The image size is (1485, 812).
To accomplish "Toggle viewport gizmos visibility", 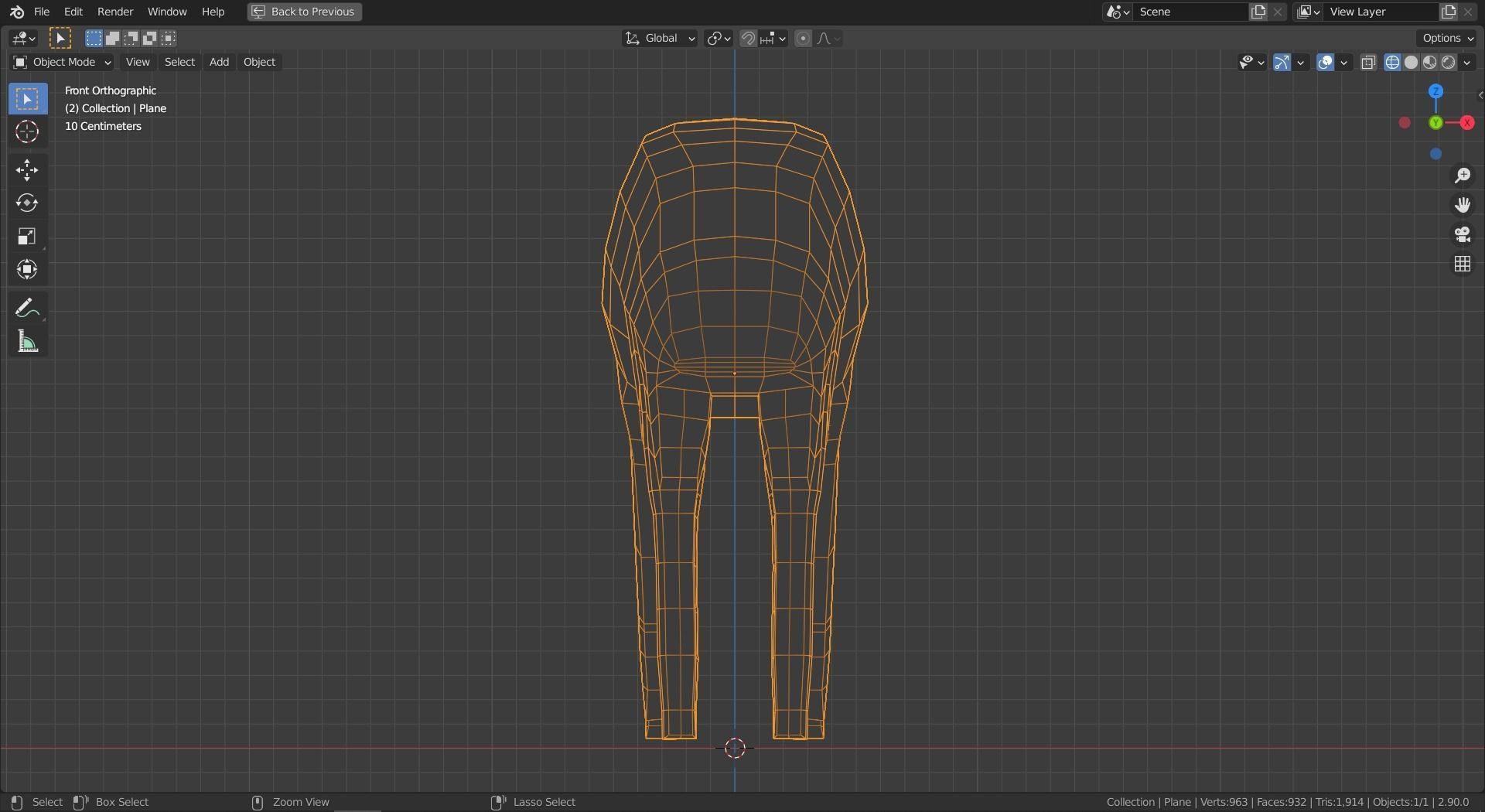I will coord(1282,63).
